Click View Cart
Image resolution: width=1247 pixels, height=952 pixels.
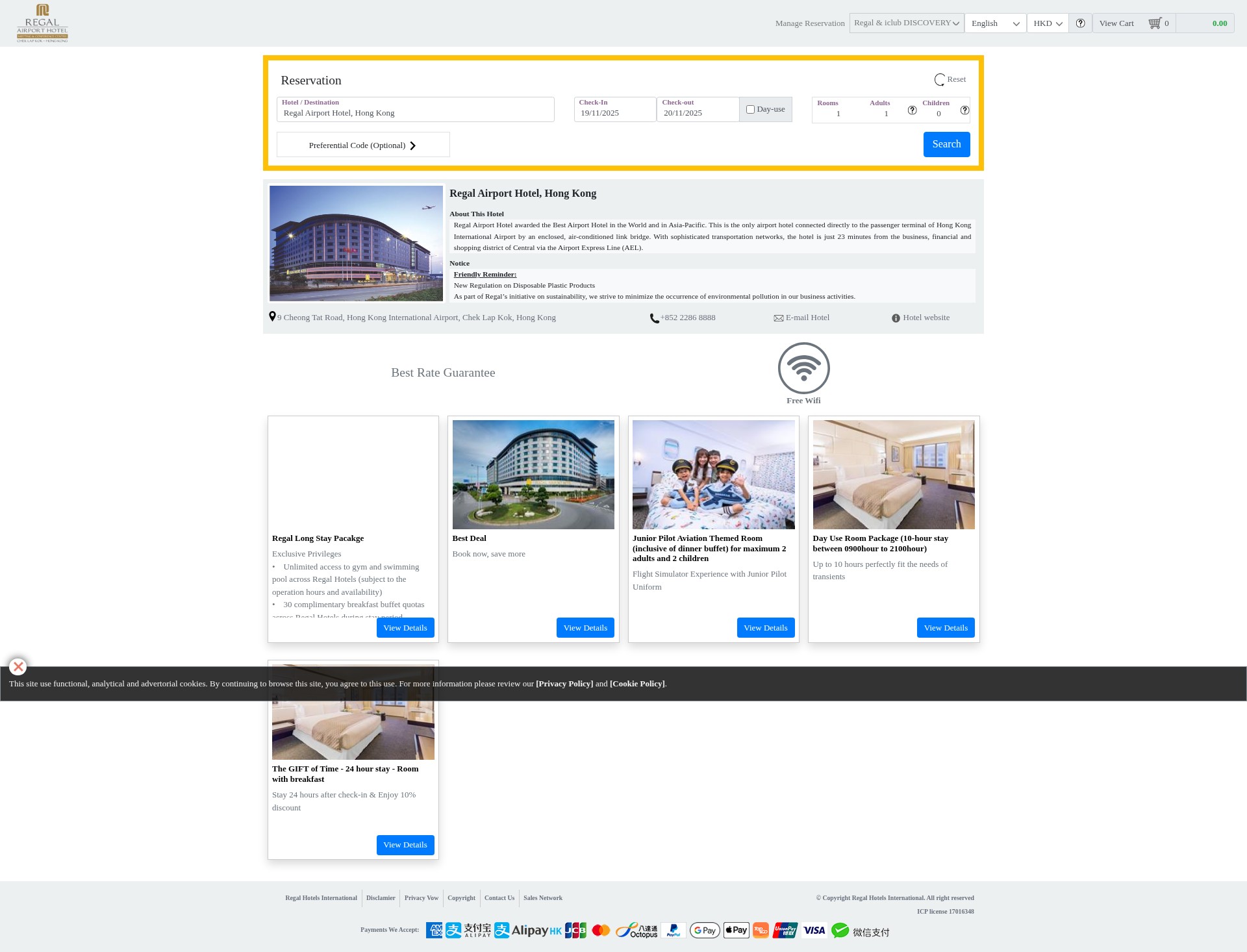[x=1116, y=23]
